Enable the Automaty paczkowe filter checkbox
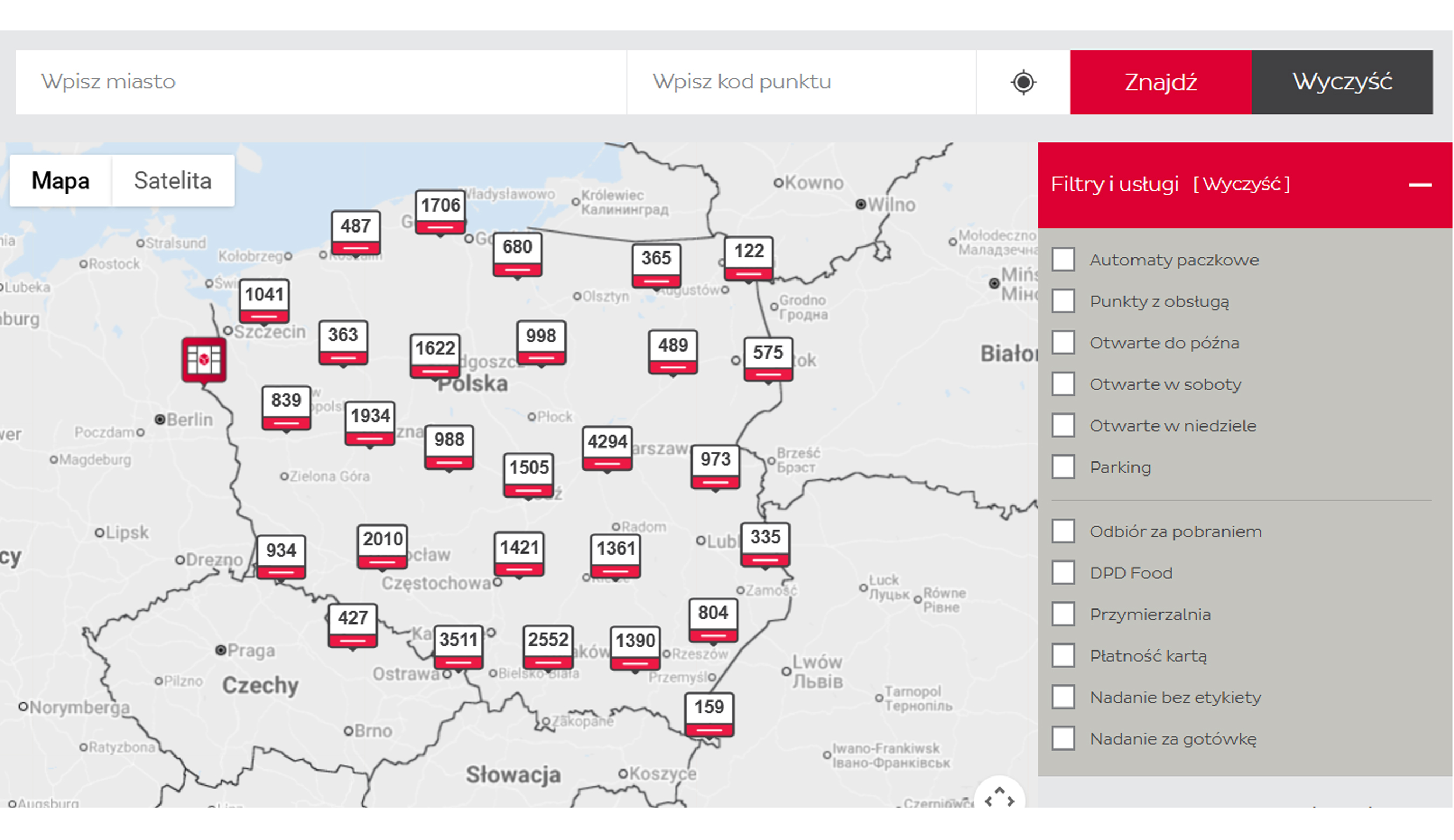This screenshot has width=1454, height=840. 1063,260
